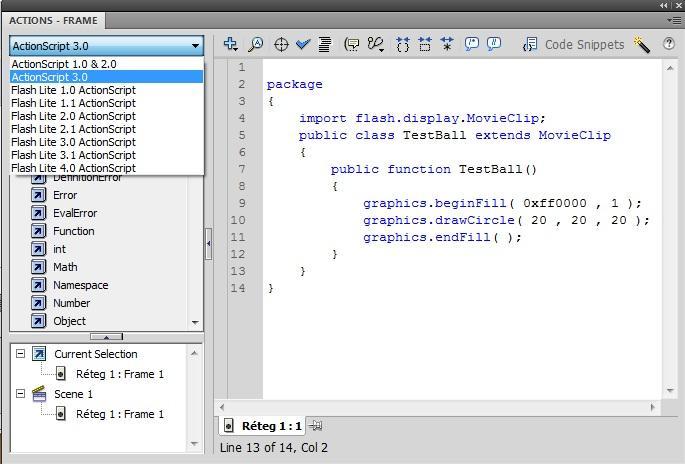Select Réteg 1 : Frame 1 under Current Selection
Viewport: 685px width, 464px height.
tap(120, 374)
